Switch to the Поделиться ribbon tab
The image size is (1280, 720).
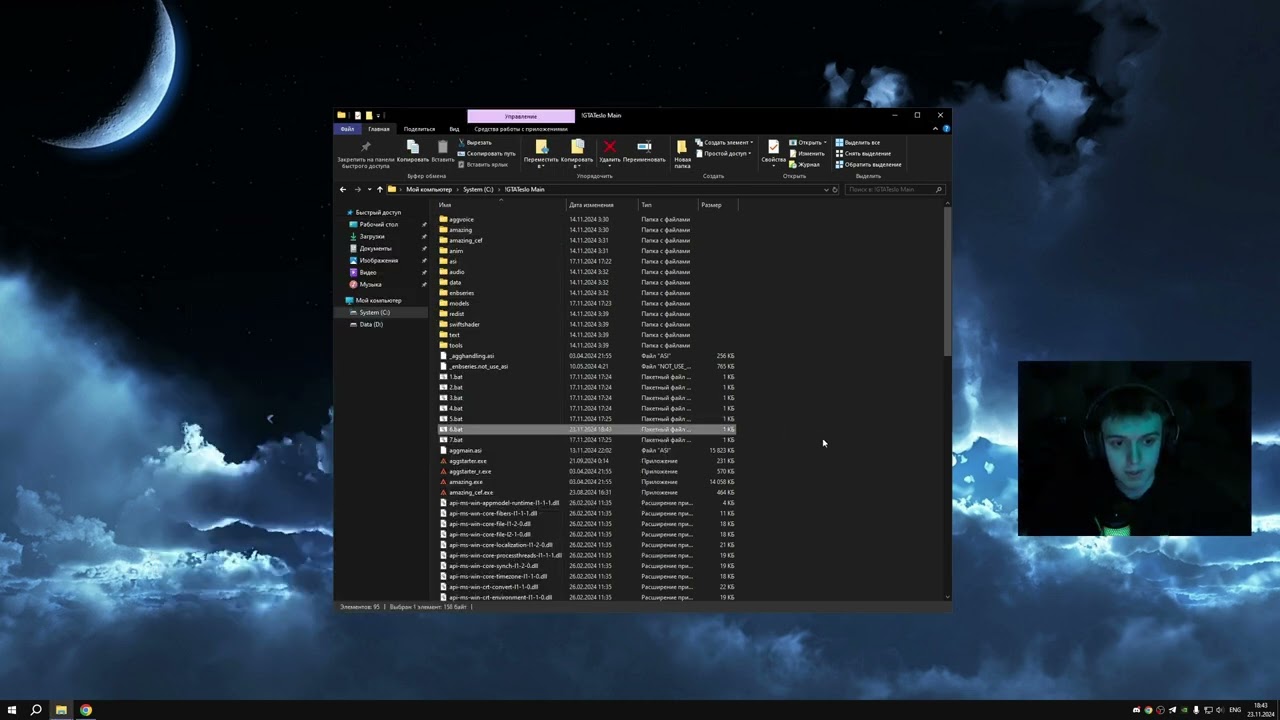pyautogui.click(x=419, y=129)
